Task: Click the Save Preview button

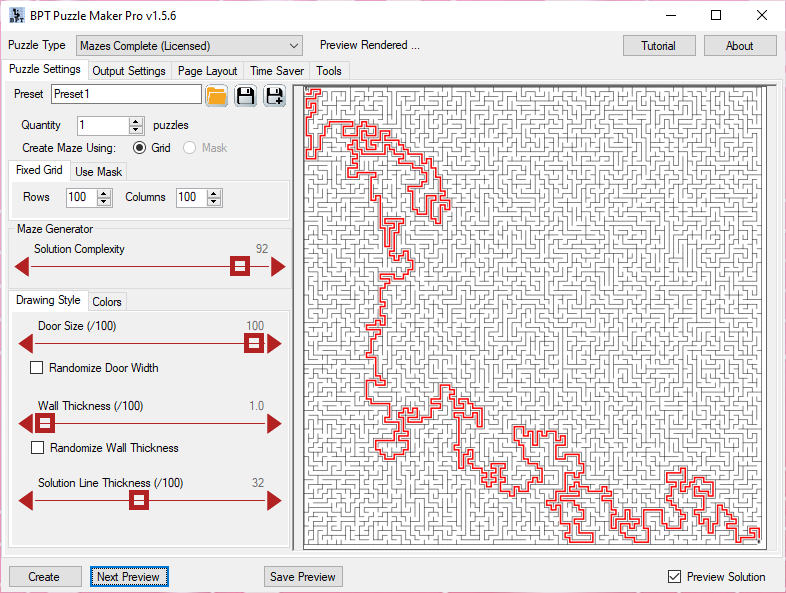Action: (x=303, y=576)
